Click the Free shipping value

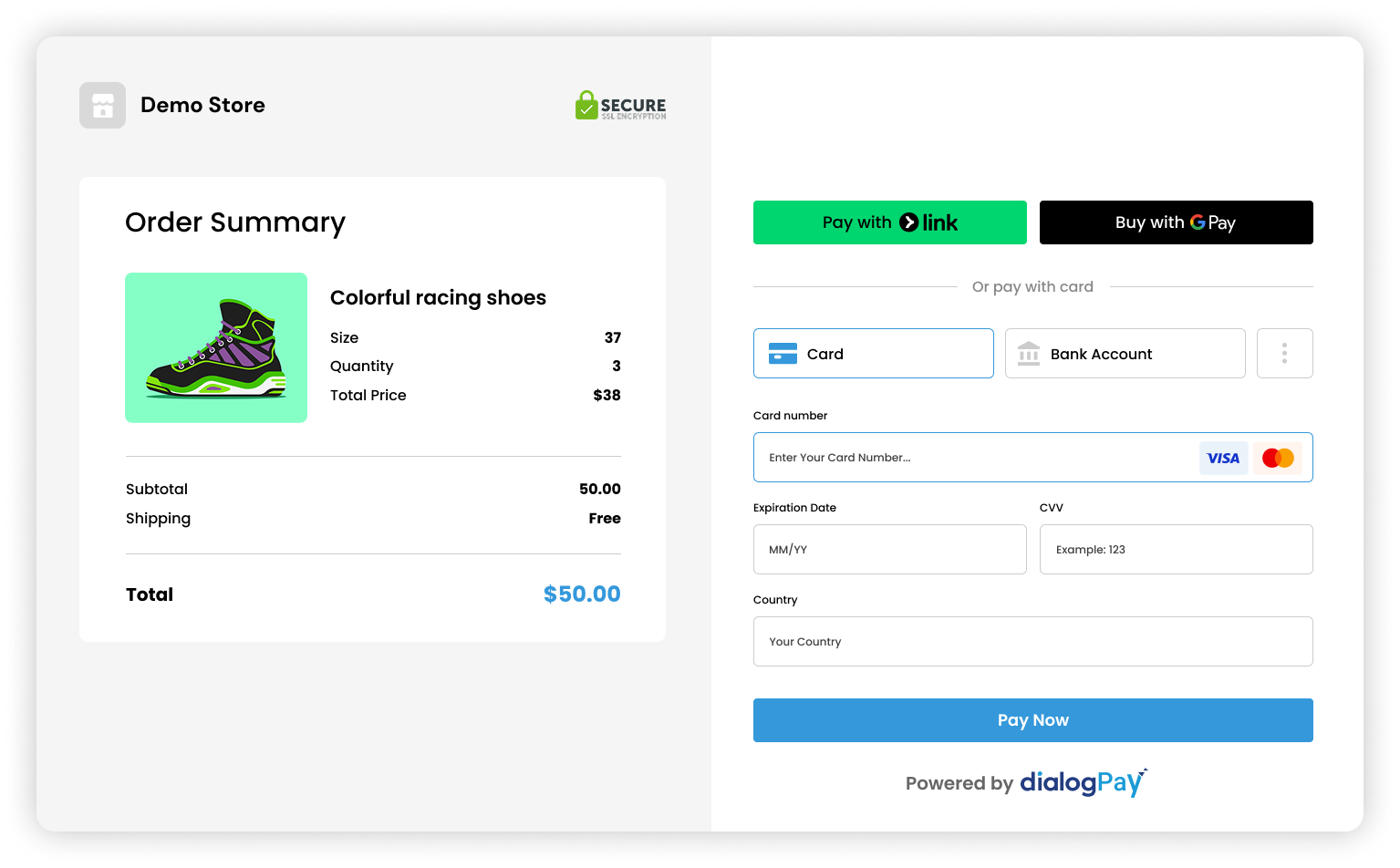605,518
